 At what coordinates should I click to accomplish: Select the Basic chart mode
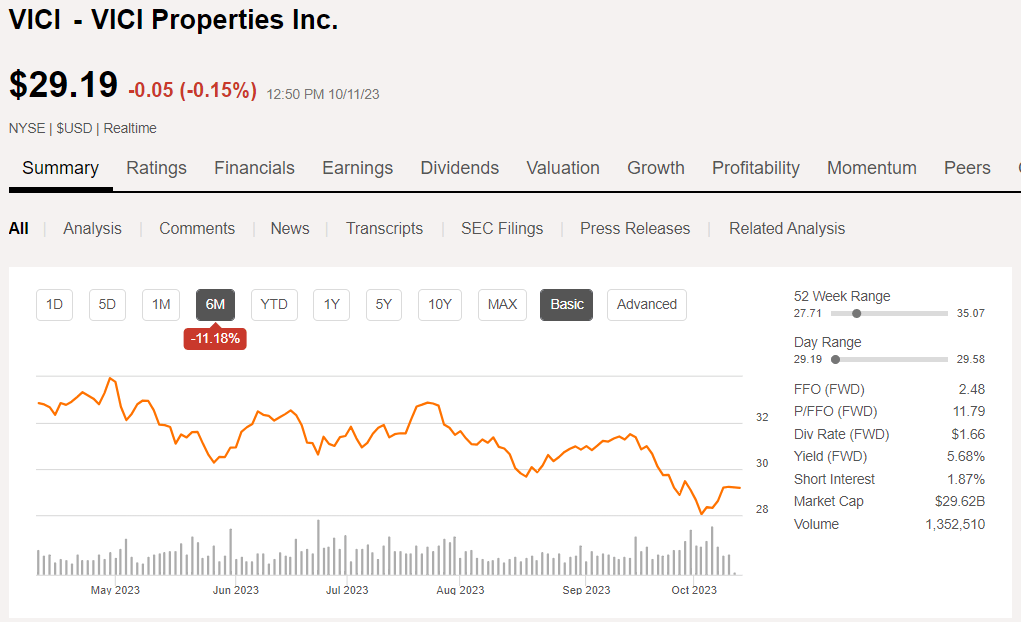(x=566, y=304)
